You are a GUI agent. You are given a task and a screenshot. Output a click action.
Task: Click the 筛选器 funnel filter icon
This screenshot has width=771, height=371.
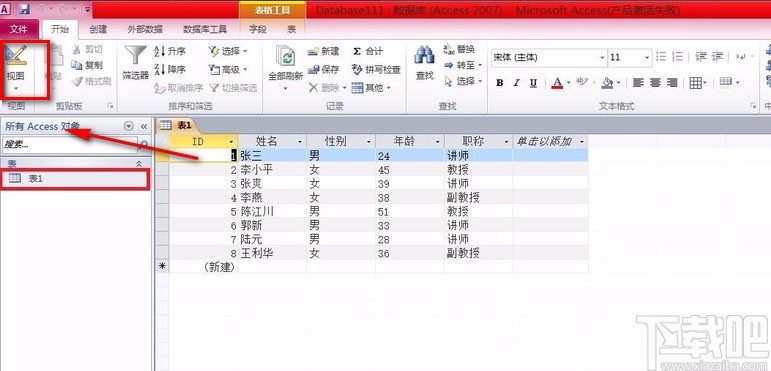135,56
